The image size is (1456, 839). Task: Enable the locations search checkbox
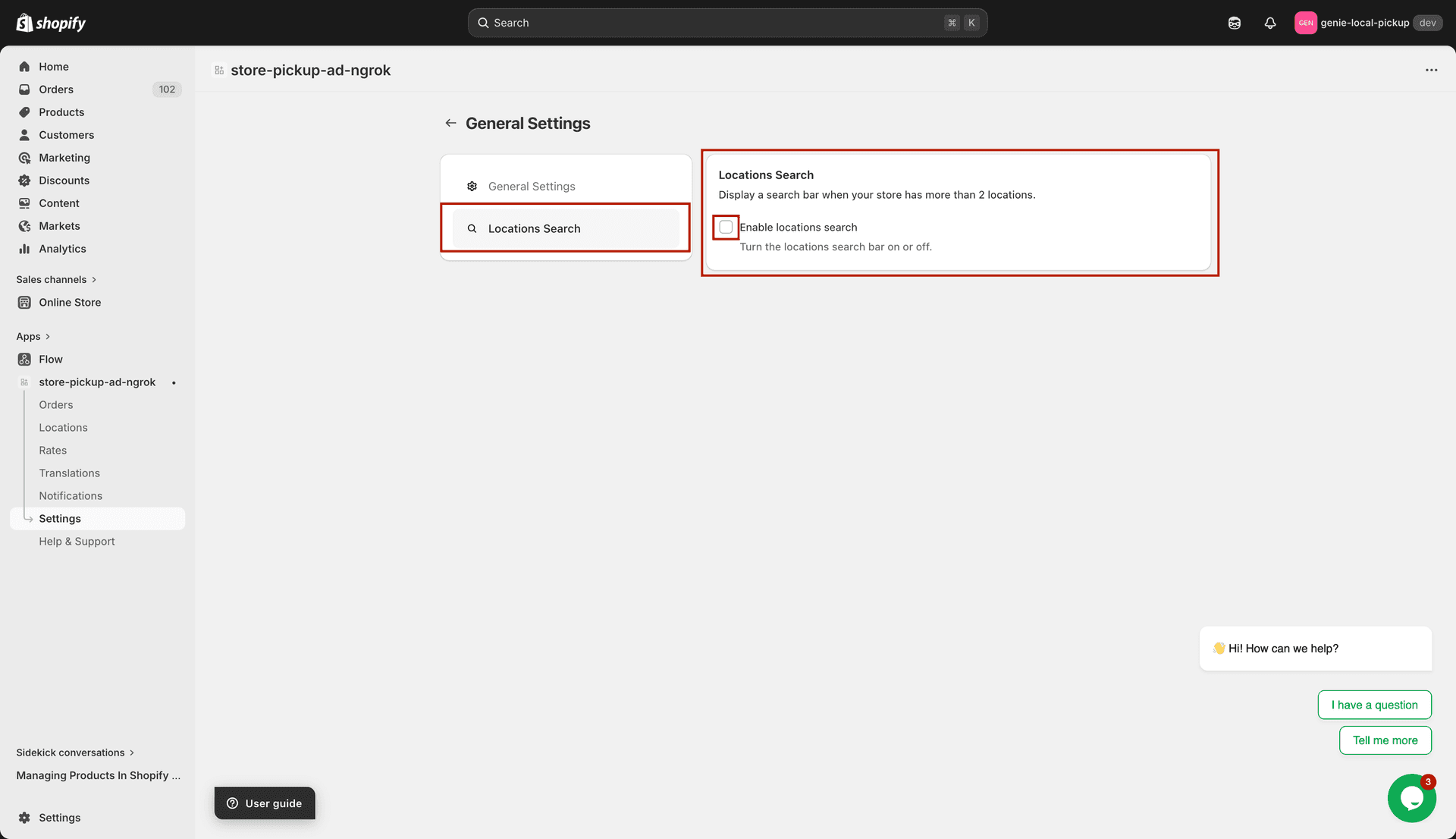(x=726, y=227)
